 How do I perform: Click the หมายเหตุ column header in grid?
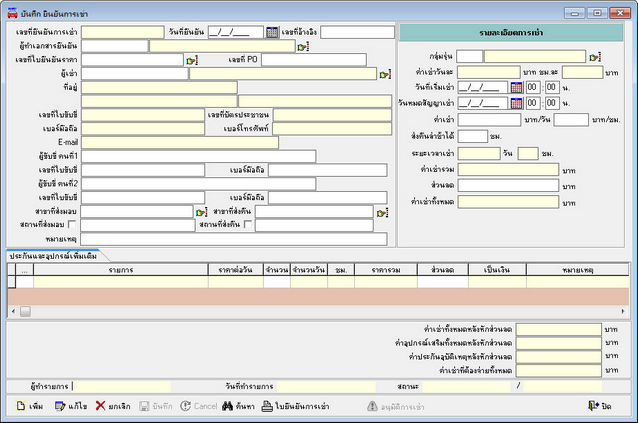pos(577,270)
